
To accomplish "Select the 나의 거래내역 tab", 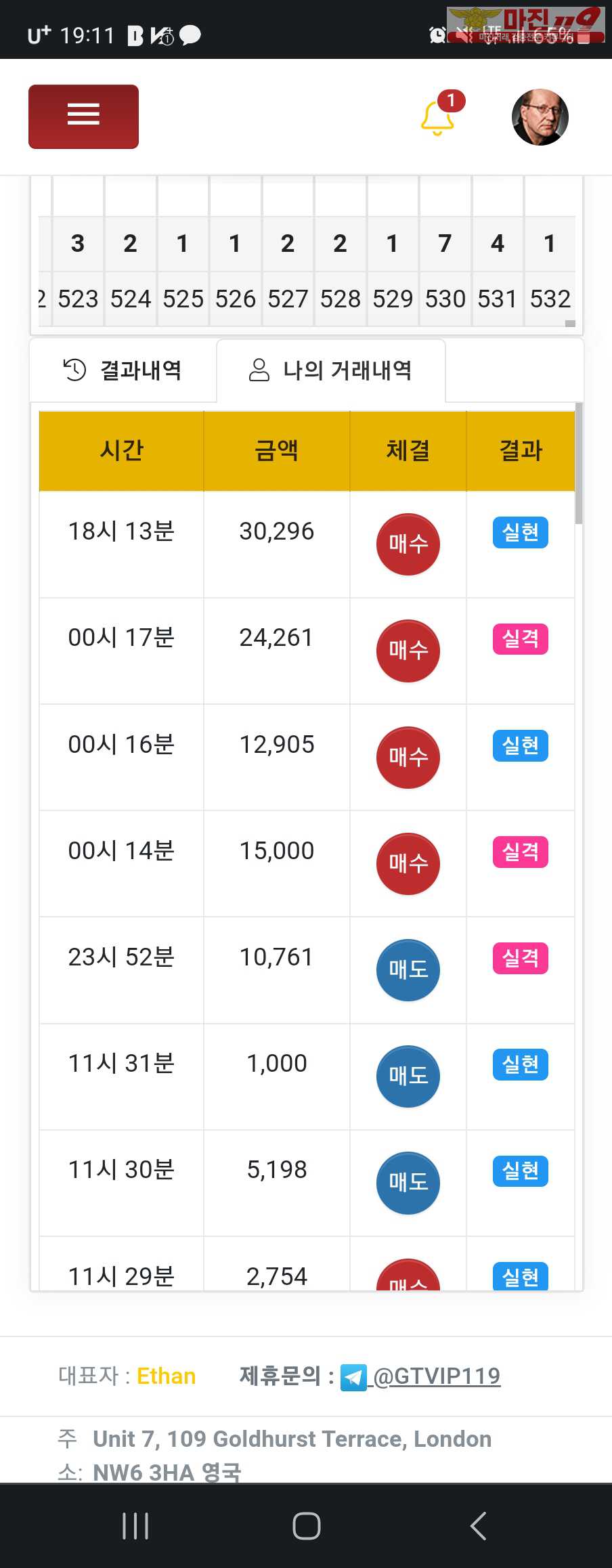I will tap(331, 370).
